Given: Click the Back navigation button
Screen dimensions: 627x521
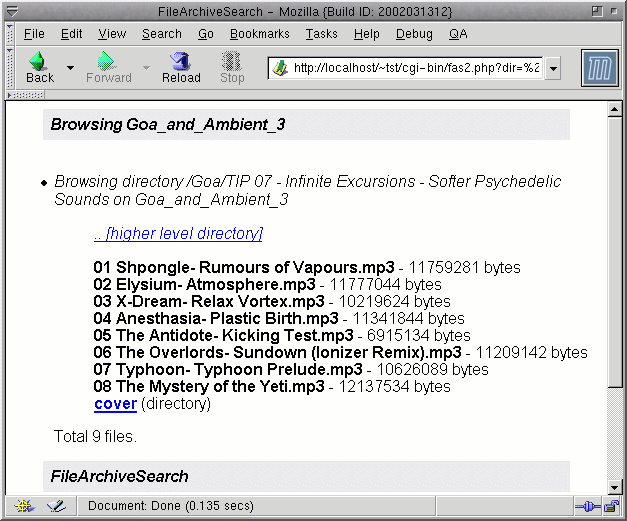Looking at the screenshot, I should [39, 67].
